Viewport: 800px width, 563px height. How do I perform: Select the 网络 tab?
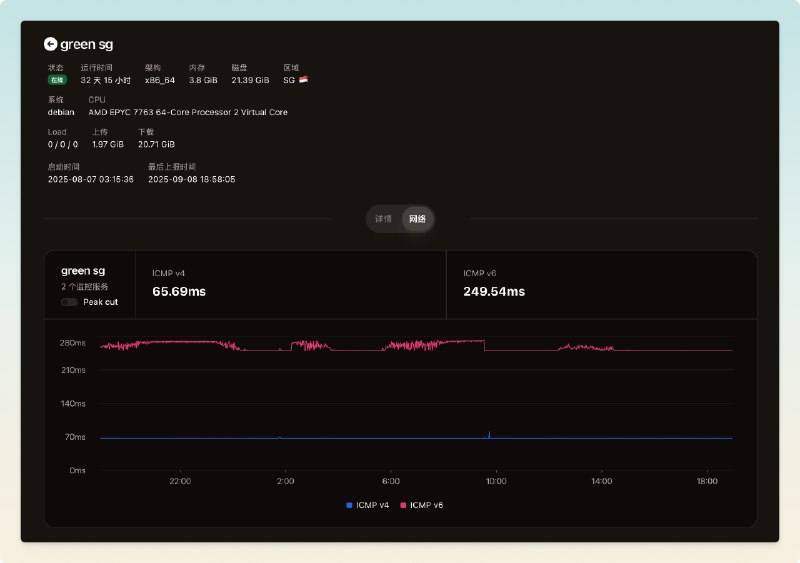pos(417,218)
